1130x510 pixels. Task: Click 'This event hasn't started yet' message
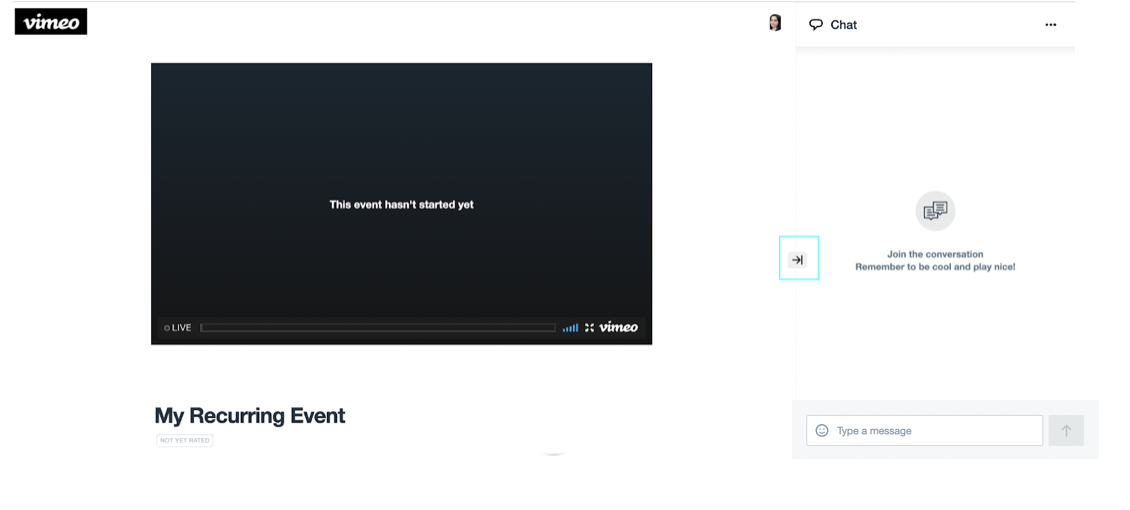click(401, 205)
